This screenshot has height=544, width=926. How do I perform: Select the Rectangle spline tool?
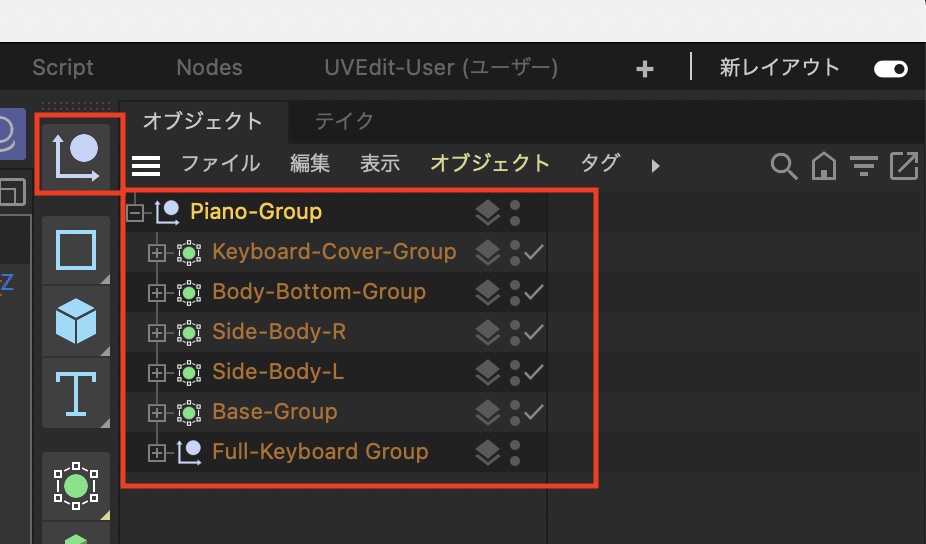(76, 250)
